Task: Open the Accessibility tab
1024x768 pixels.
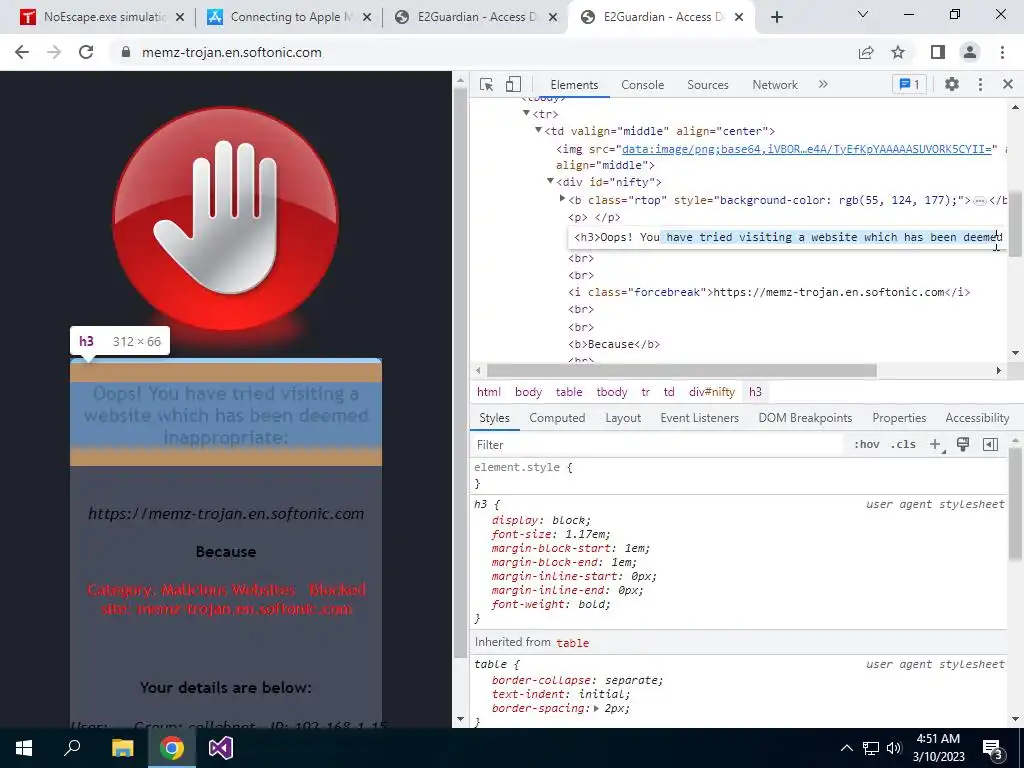Action: point(977,418)
